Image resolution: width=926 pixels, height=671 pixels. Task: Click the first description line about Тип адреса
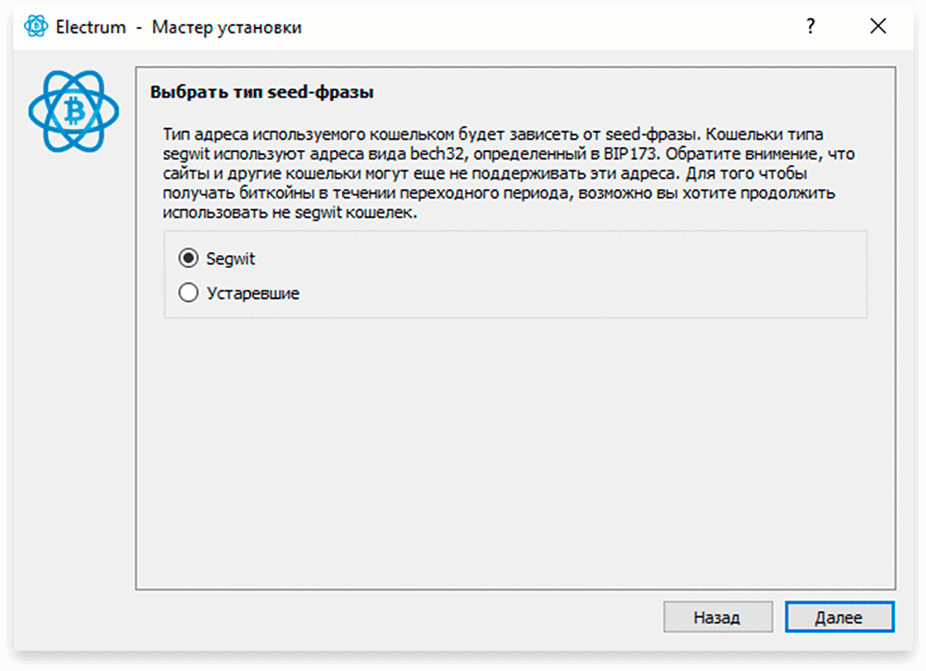493,134
